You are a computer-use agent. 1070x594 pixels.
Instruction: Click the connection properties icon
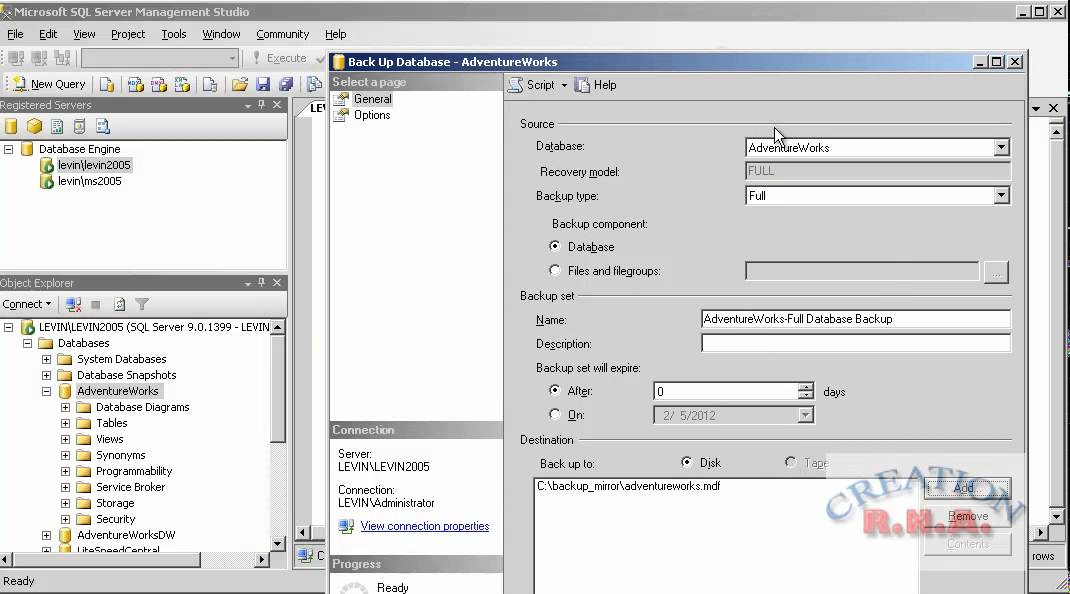pyautogui.click(x=346, y=526)
